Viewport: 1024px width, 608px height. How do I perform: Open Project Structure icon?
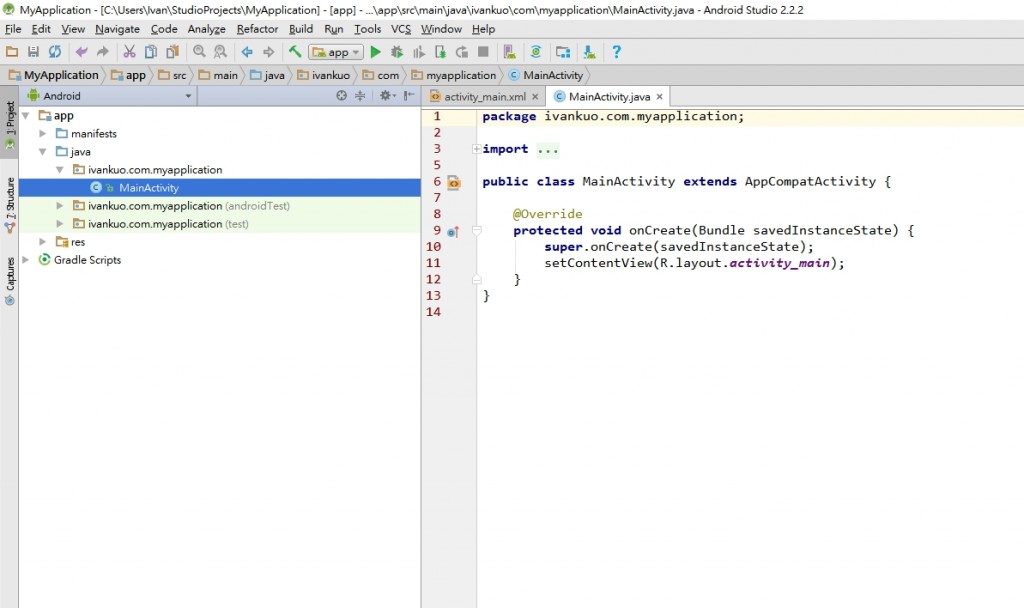tap(563, 52)
